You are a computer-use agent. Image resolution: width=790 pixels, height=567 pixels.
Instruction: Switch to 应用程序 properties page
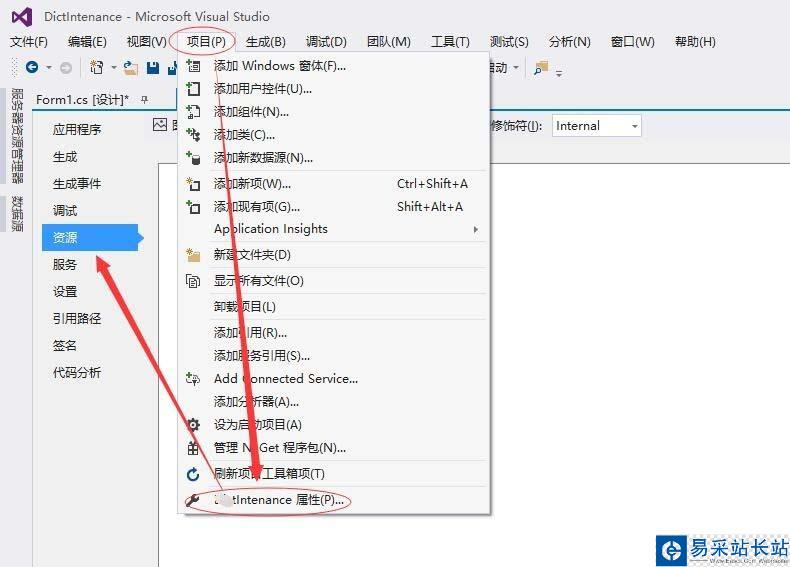pyautogui.click(x=77, y=130)
